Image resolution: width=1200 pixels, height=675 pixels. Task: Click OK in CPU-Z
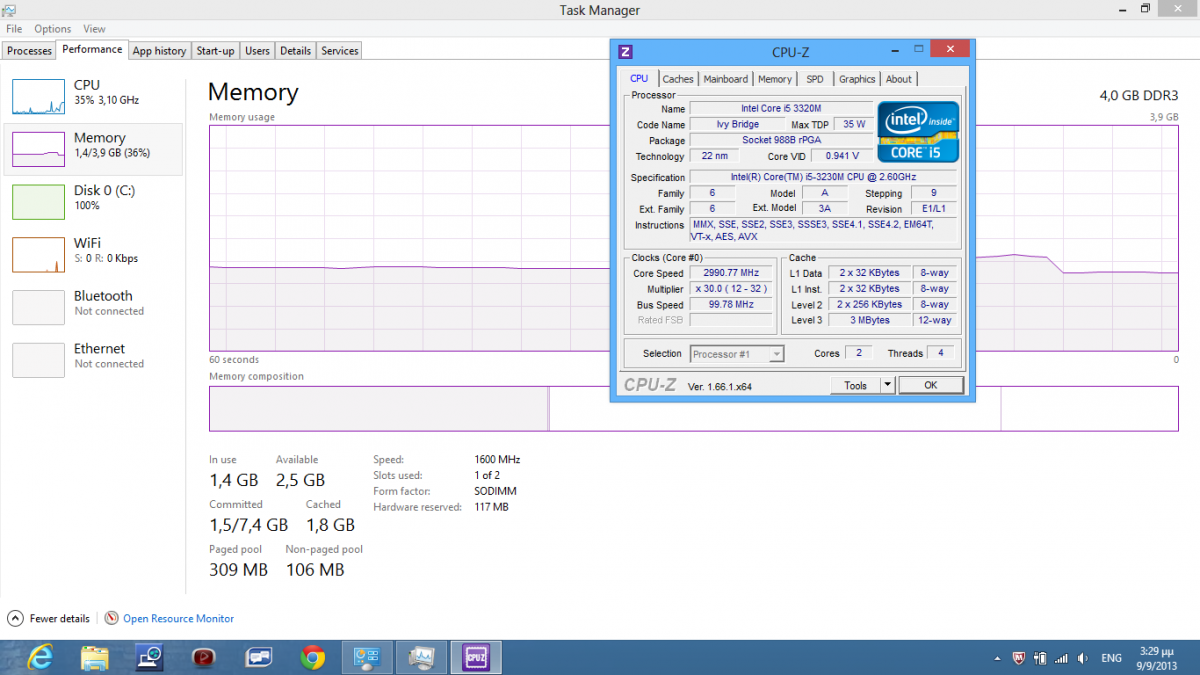tap(930, 385)
